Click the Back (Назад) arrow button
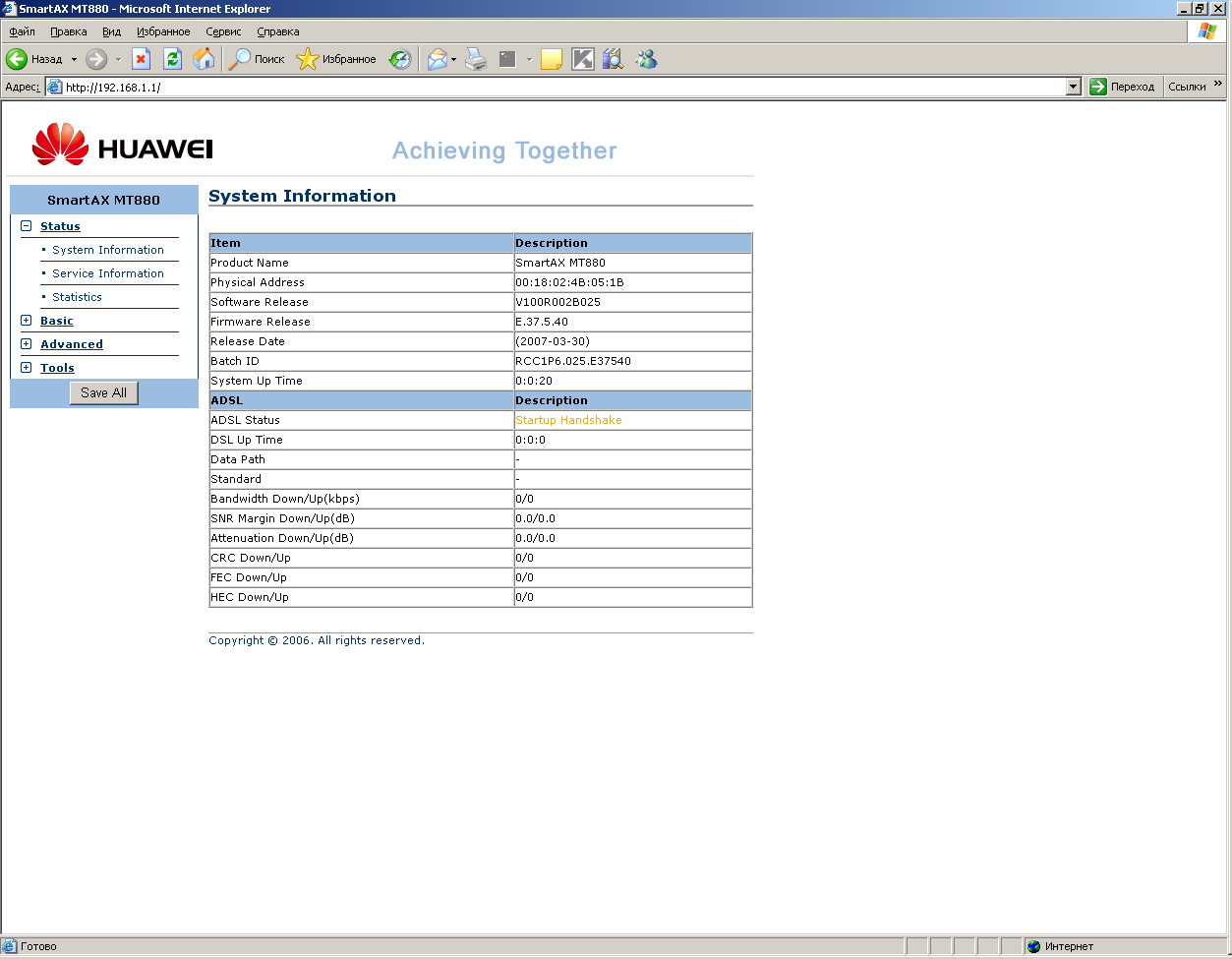1232x959 pixels. [x=34, y=59]
